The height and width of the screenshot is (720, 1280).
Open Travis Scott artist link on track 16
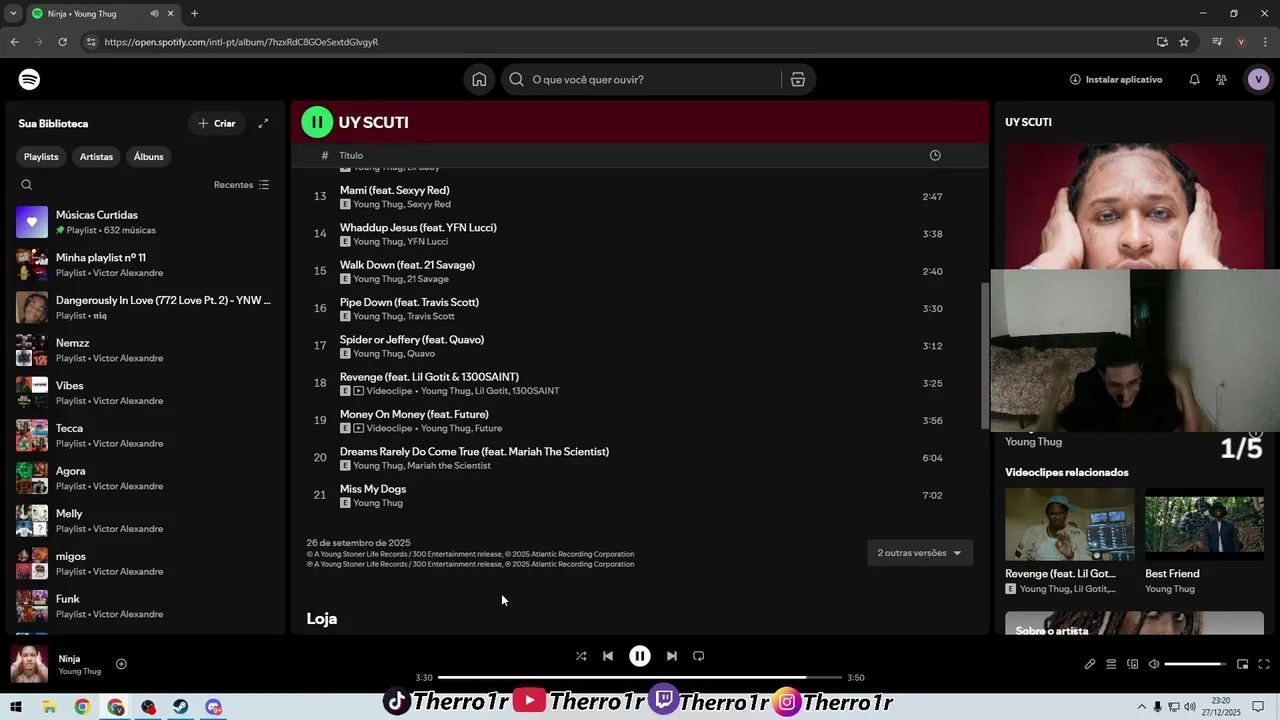pos(430,316)
